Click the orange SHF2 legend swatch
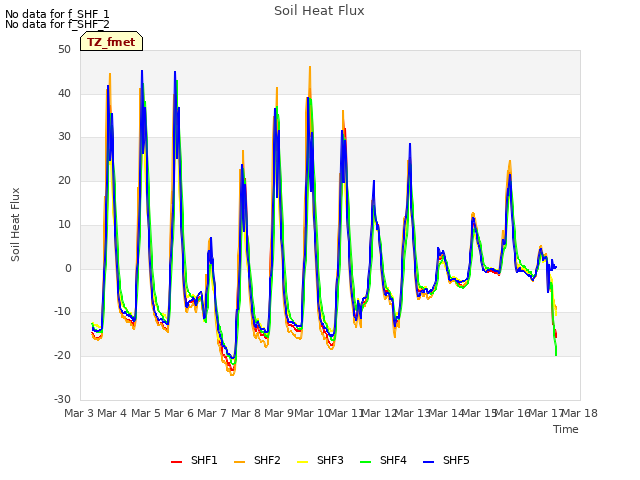The height and width of the screenshot is (480, 640). (x=240, y=462)
